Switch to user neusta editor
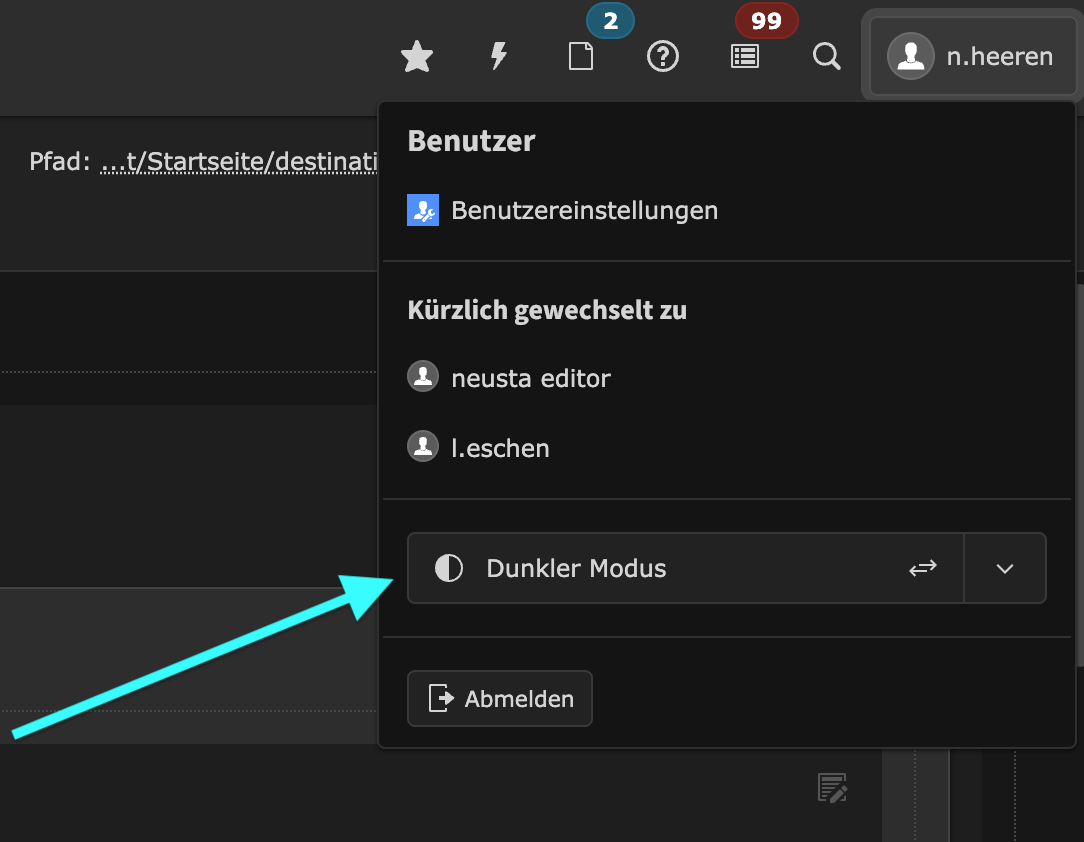1084x842 pixels. tap(530, 379)
